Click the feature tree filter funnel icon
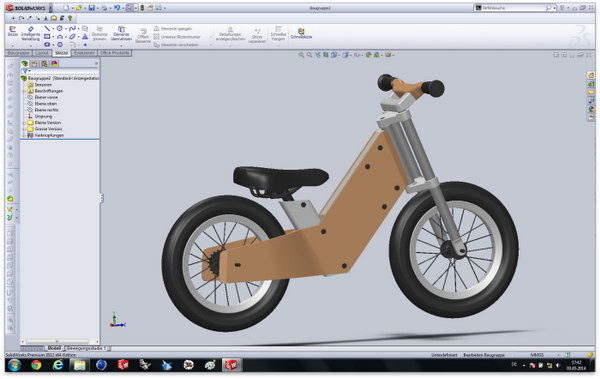 (25, 71)
